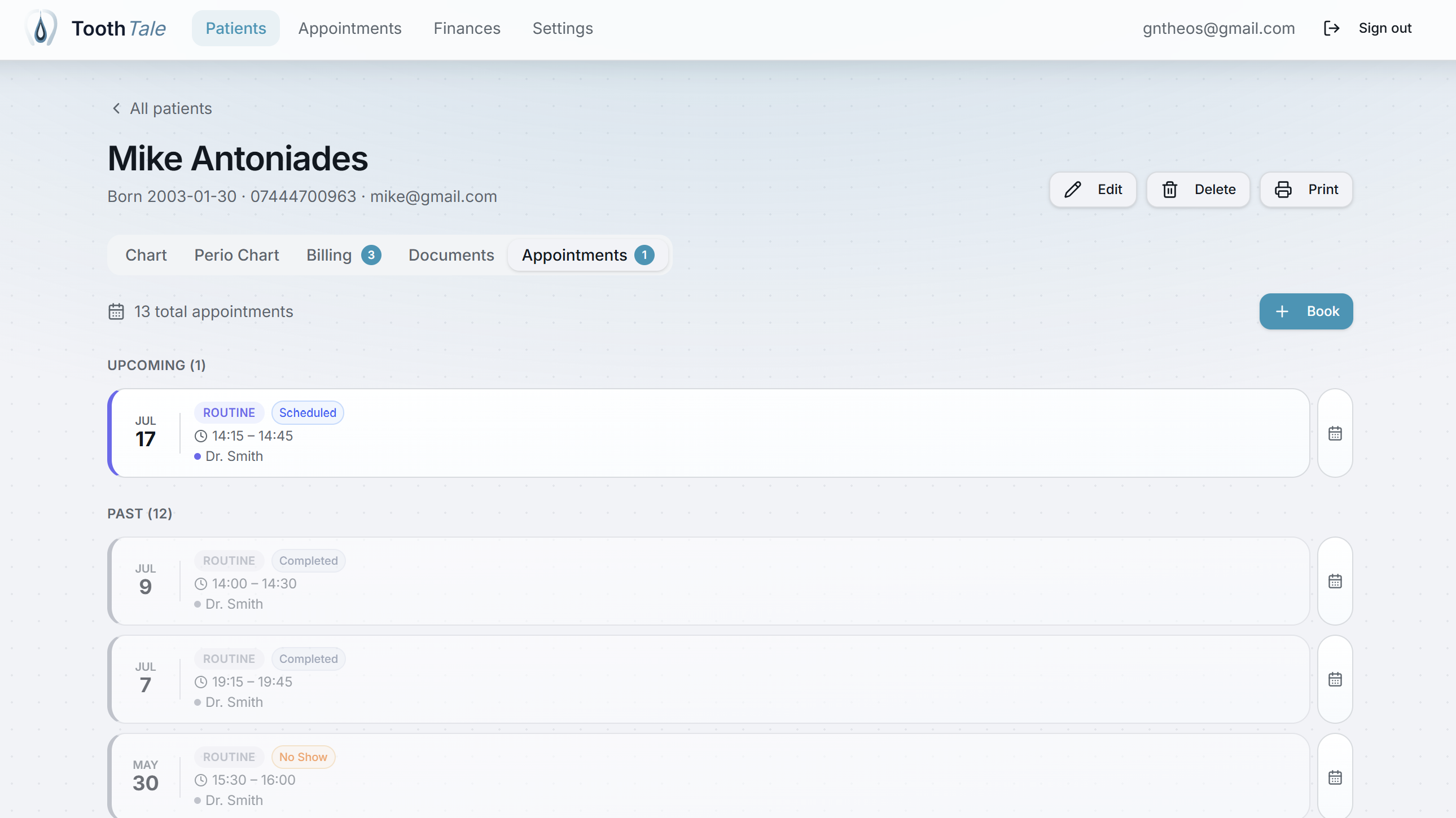Click Dr. Smith on the Jul 17 appointment
Screen dimensions: 1456x818
click(234, 456)
